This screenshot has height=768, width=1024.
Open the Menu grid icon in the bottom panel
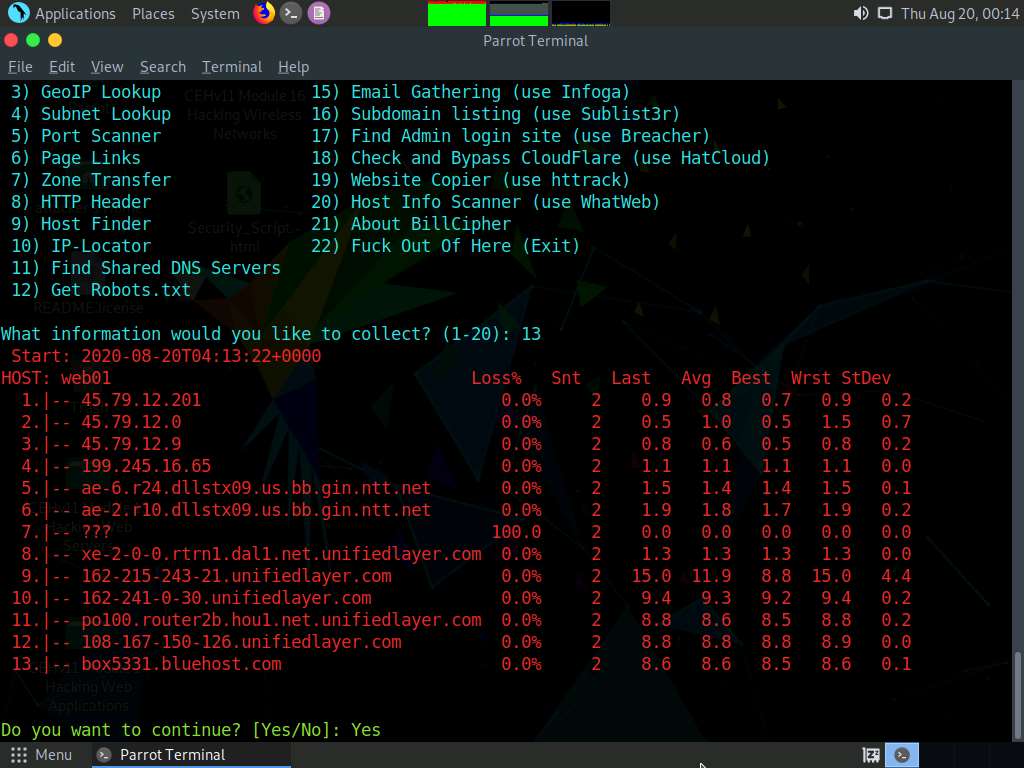[19, 755]
